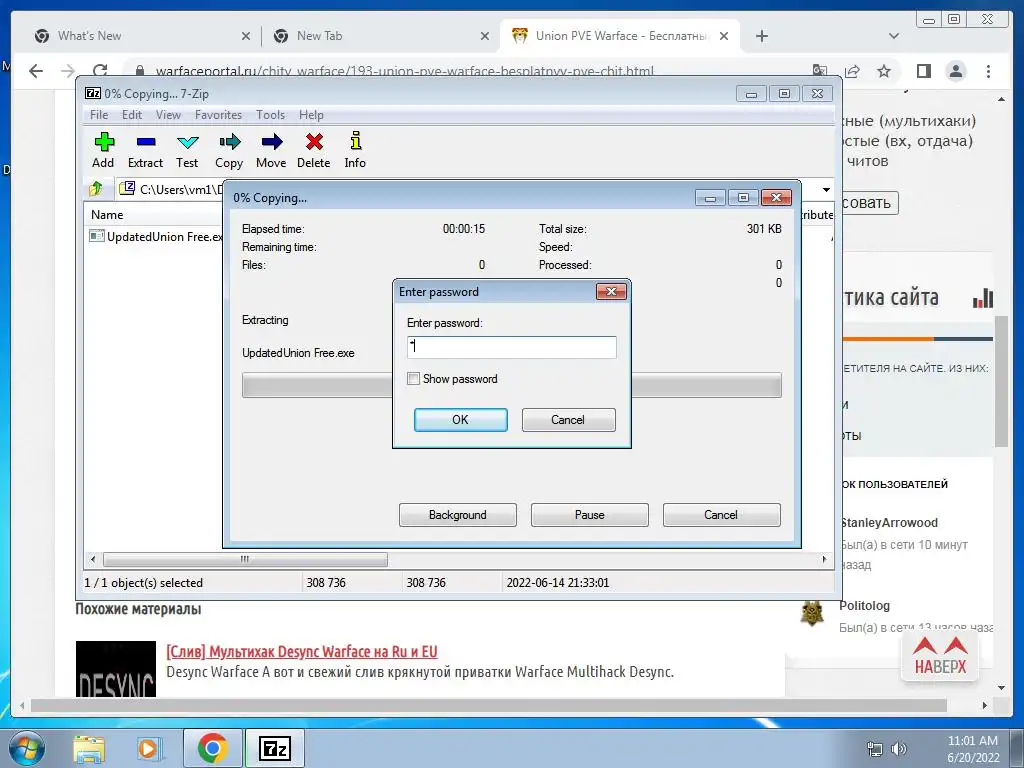Click the 7-Zip horizontal scrollbar thumb
The image size is (1024, 768).
(245, 560)
